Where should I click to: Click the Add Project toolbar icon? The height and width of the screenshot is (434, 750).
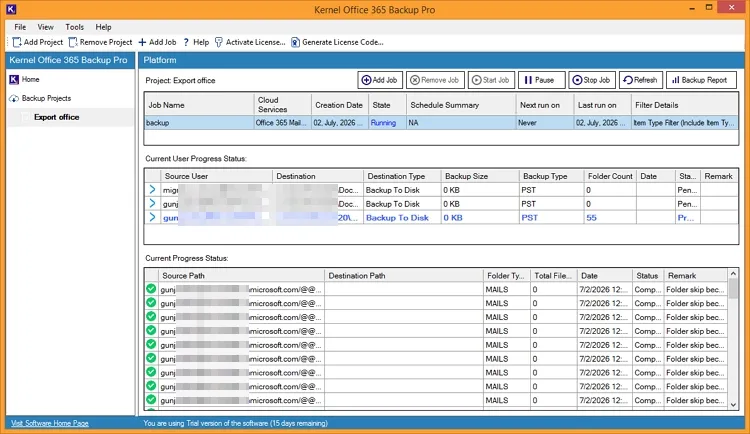point(17,42)
